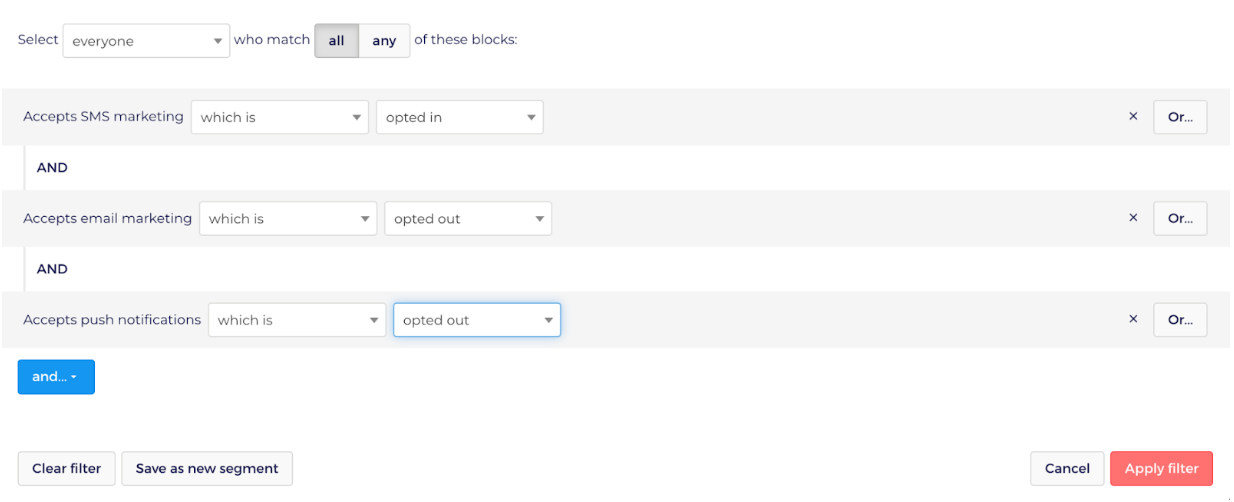This screenshot has height=502, width=1234.
Task: Remove the Accepts push notifications block
Action: point(1133,320)
